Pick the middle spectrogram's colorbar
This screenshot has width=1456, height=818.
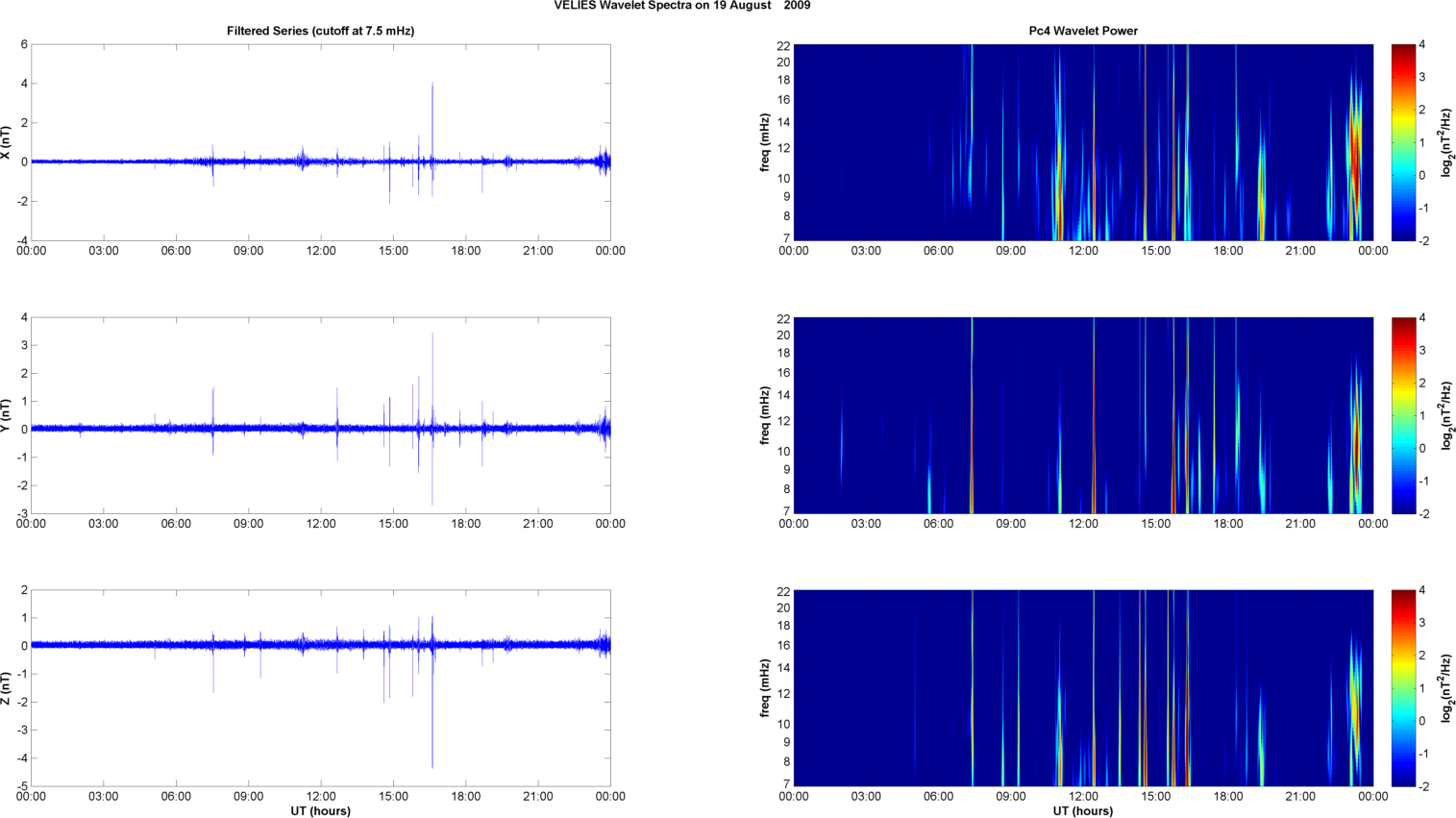(1403, 415)
